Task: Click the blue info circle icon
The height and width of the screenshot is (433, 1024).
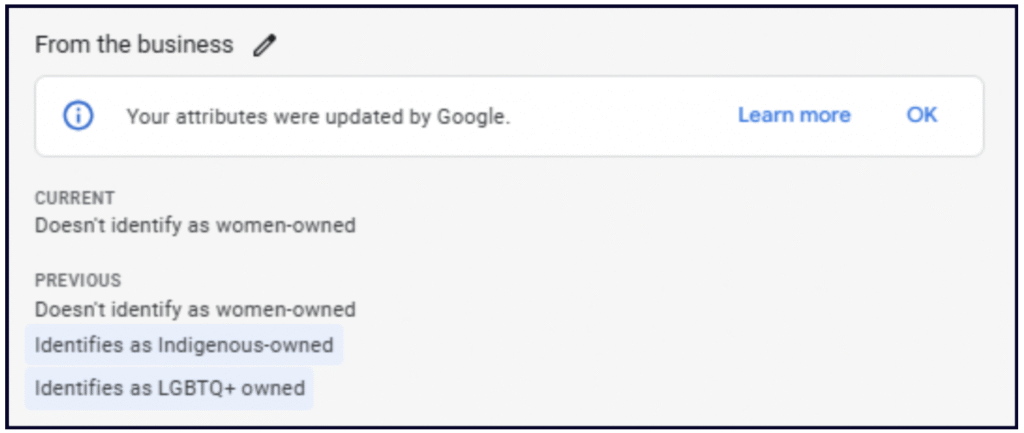Action: click(x=78, y=116)
